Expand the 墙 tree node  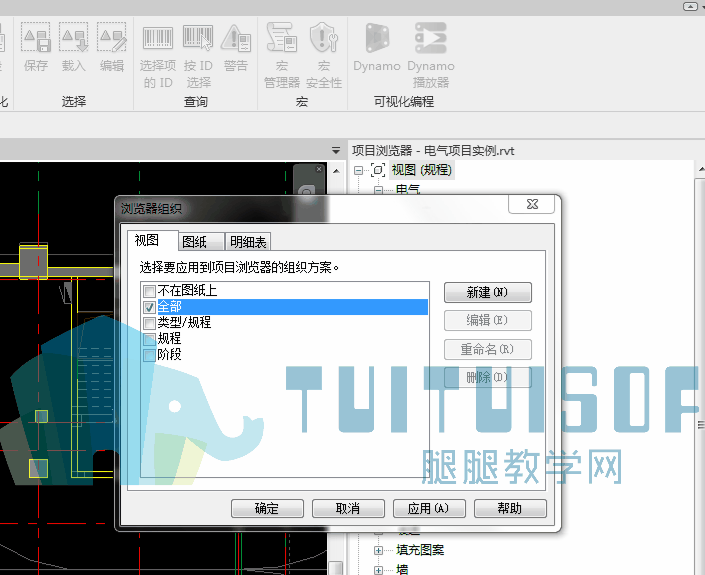379,570
